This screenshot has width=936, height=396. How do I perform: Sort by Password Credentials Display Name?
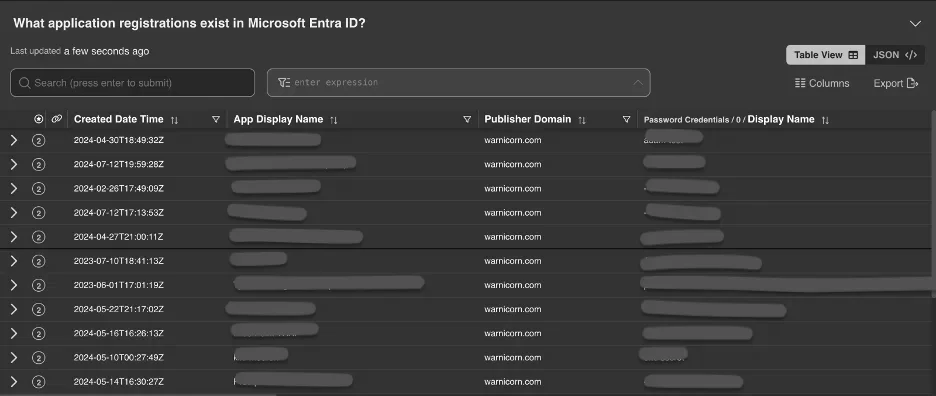click(825, 120)
